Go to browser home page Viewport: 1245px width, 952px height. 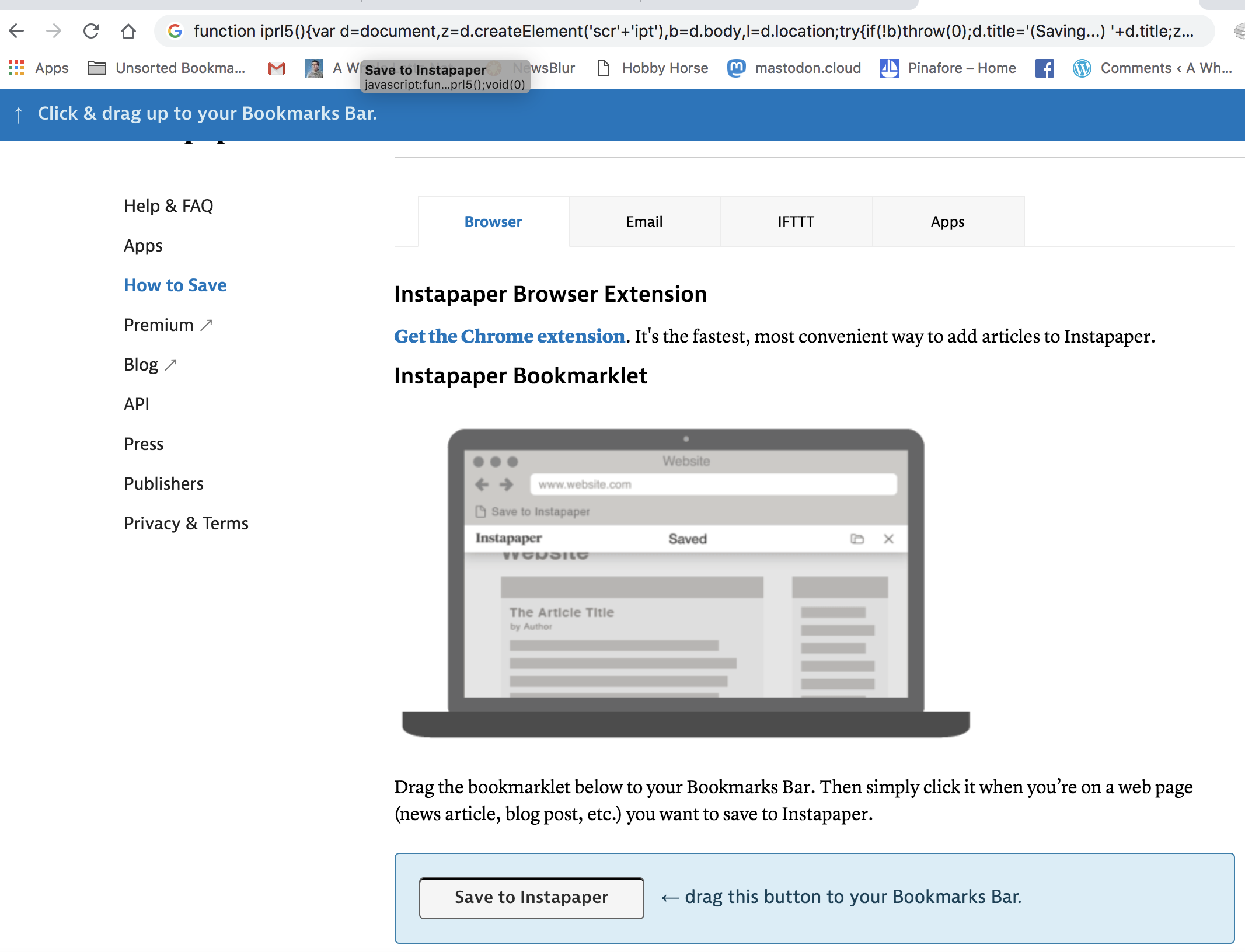(128, 31)
